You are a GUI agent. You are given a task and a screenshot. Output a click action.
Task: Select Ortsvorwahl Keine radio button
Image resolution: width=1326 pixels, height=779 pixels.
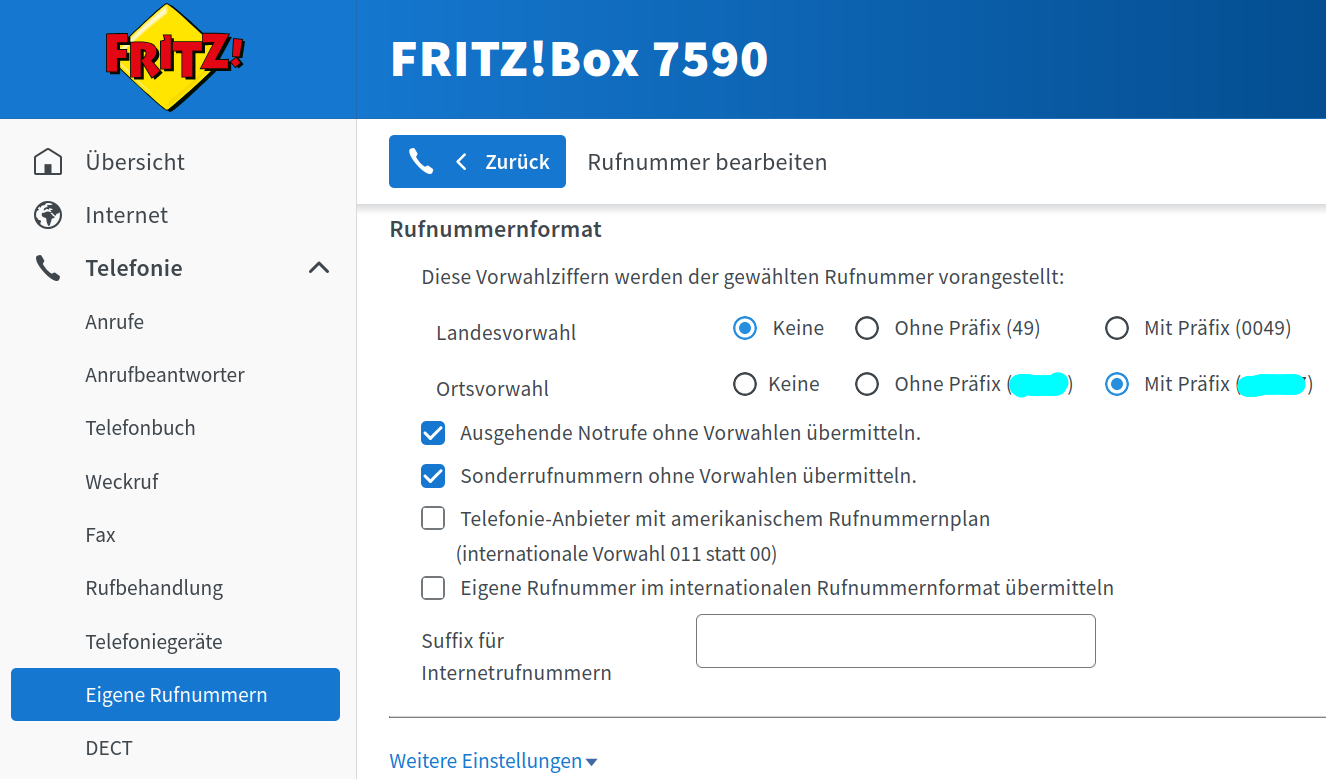pos(745,384)
